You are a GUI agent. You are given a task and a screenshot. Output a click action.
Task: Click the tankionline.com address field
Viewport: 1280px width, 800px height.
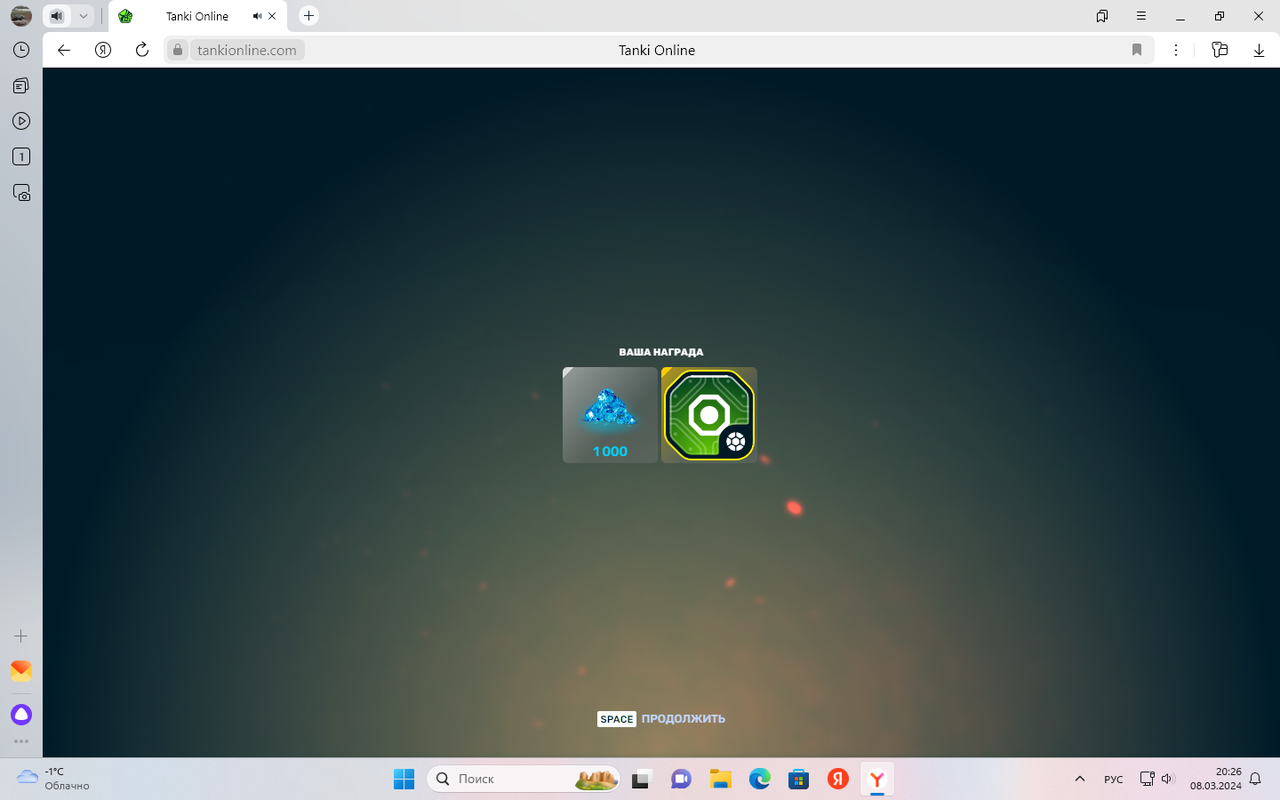247,50
